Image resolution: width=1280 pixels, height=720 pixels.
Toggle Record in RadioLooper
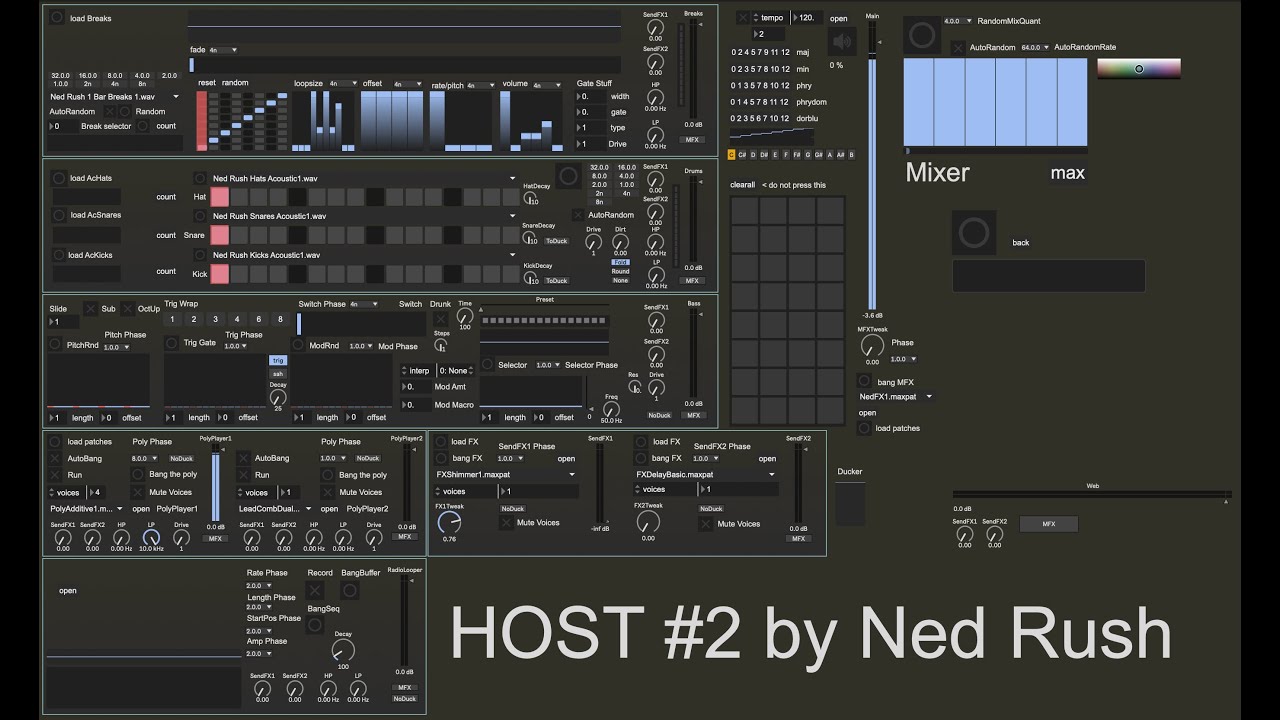(x=315, y=591)
